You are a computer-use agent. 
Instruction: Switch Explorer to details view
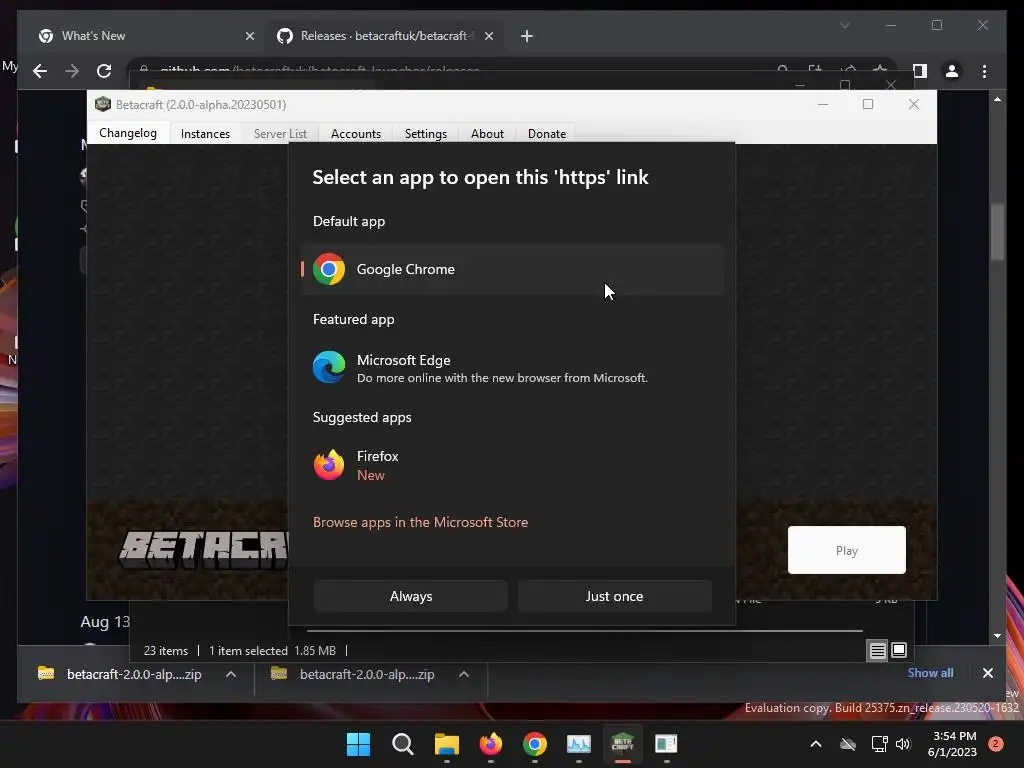877,650
